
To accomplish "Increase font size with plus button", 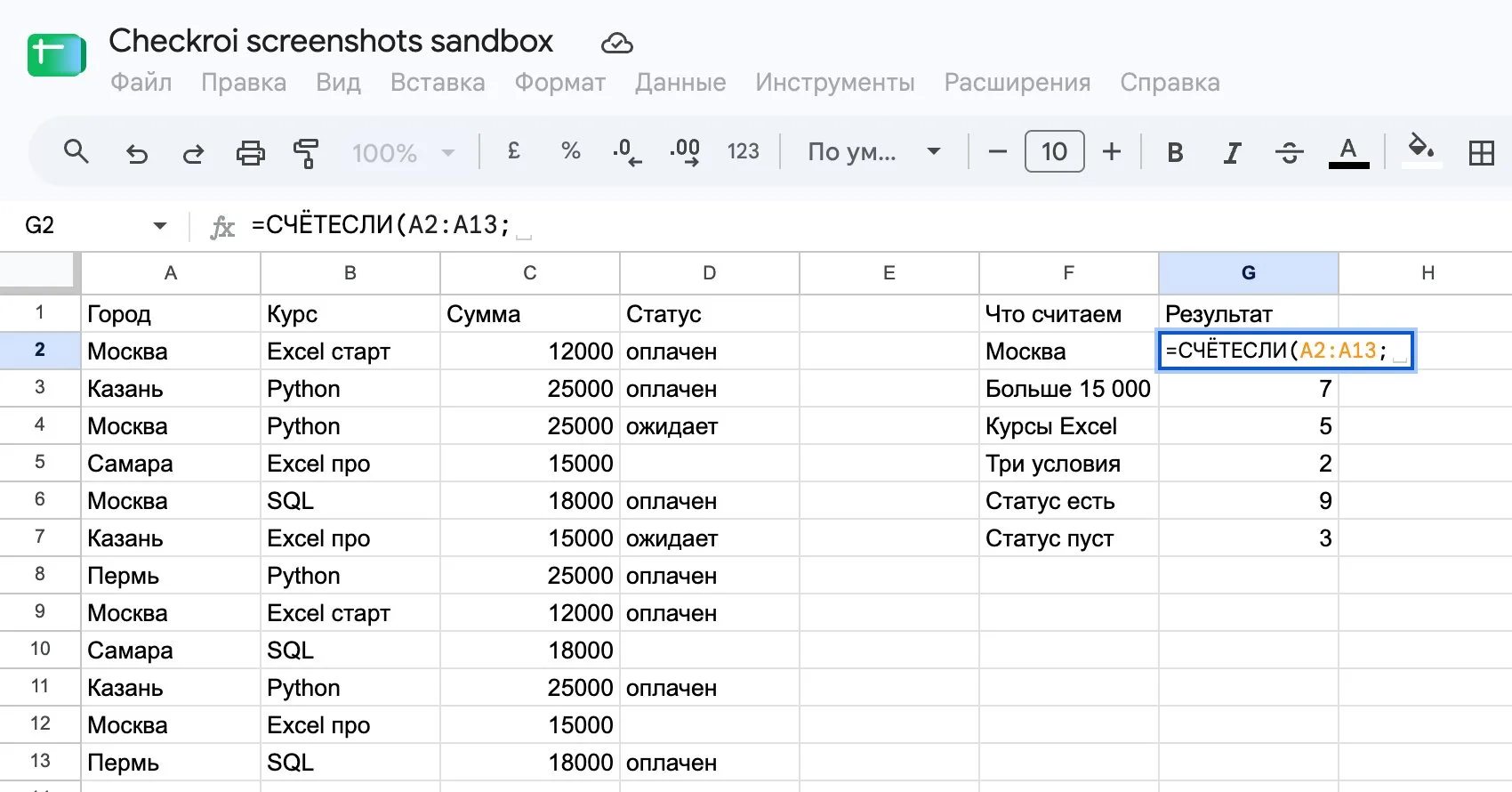I will pos(1112,152).
